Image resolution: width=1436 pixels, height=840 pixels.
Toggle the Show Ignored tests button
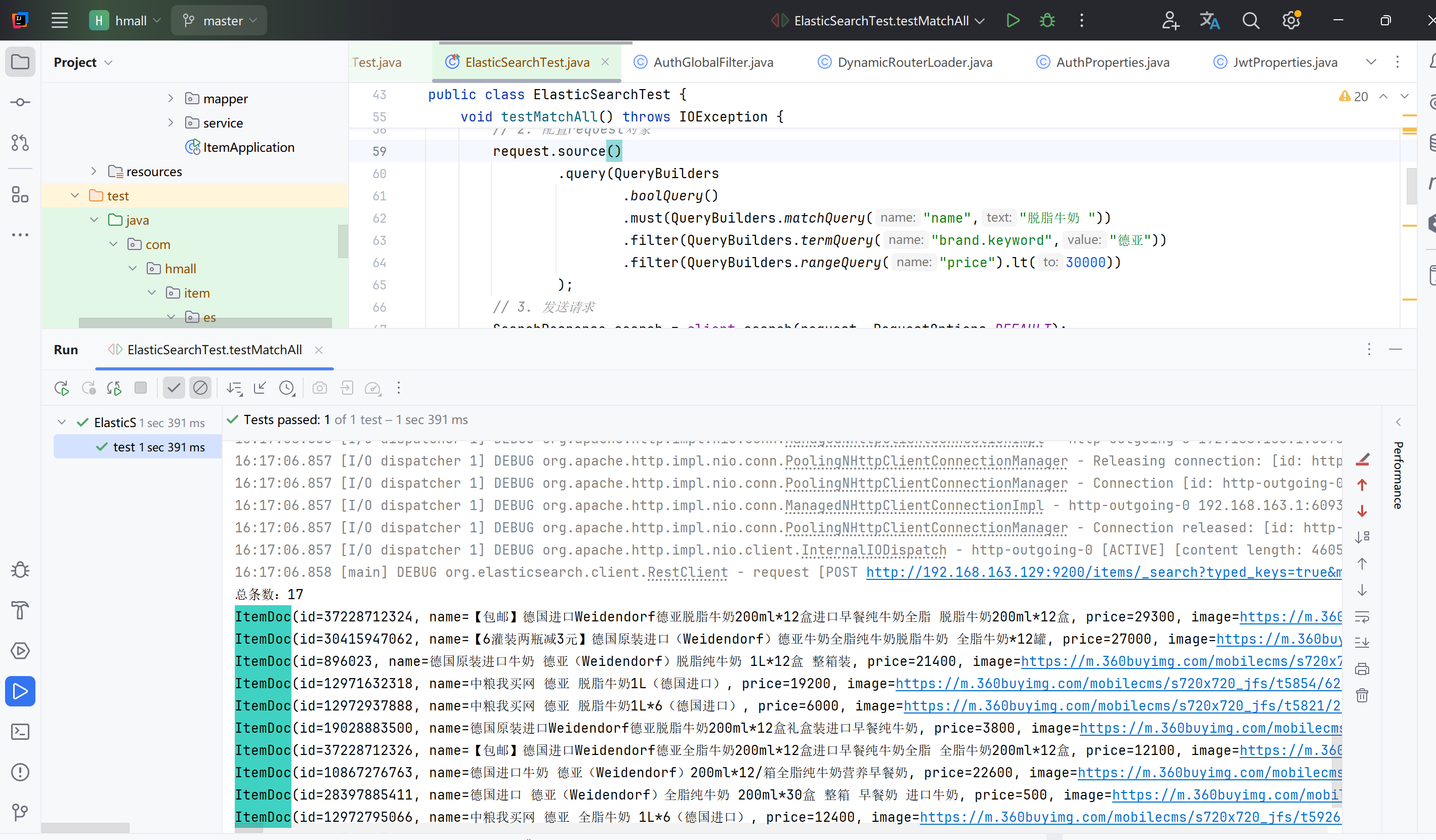(200, 388)
